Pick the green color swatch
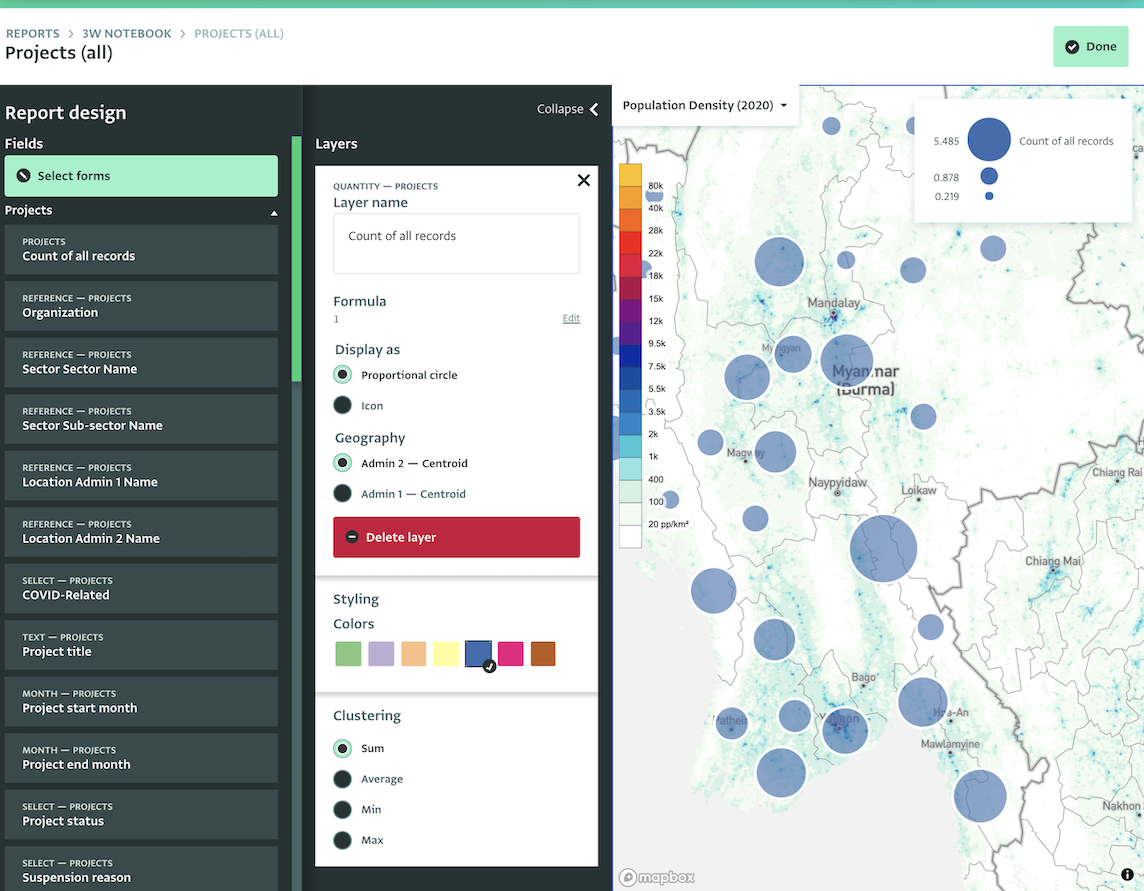1144x891 pixels. (x=348, y=654)
